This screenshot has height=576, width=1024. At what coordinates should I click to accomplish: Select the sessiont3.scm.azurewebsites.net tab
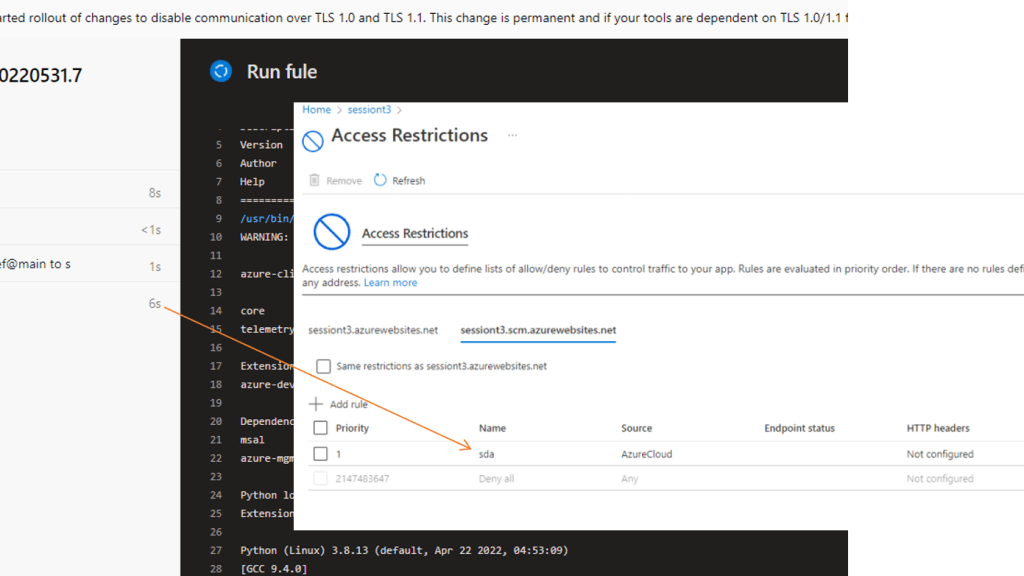tap(538, 330)
